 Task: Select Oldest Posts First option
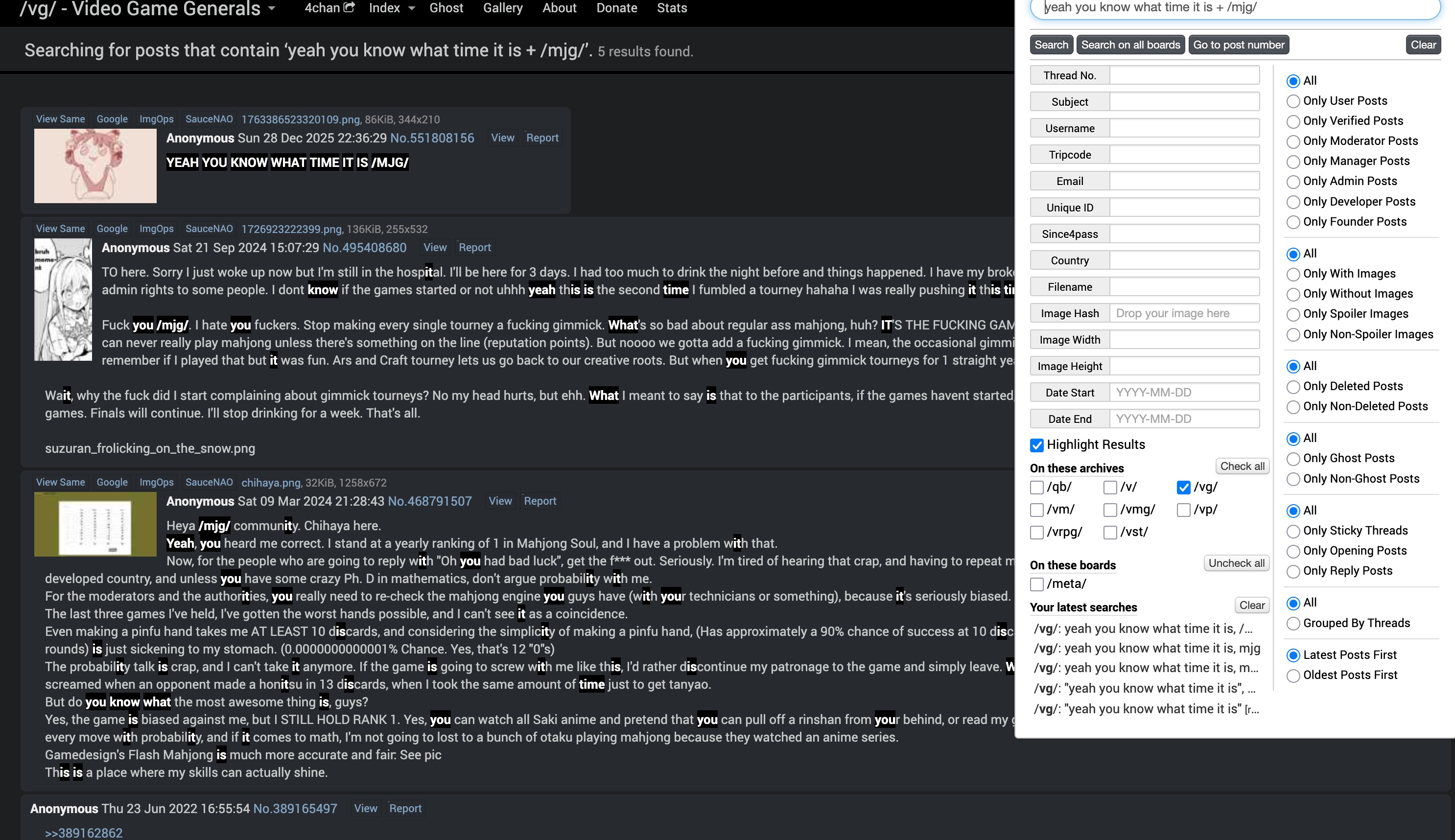pyautogui.click(x=1293, y=676)
